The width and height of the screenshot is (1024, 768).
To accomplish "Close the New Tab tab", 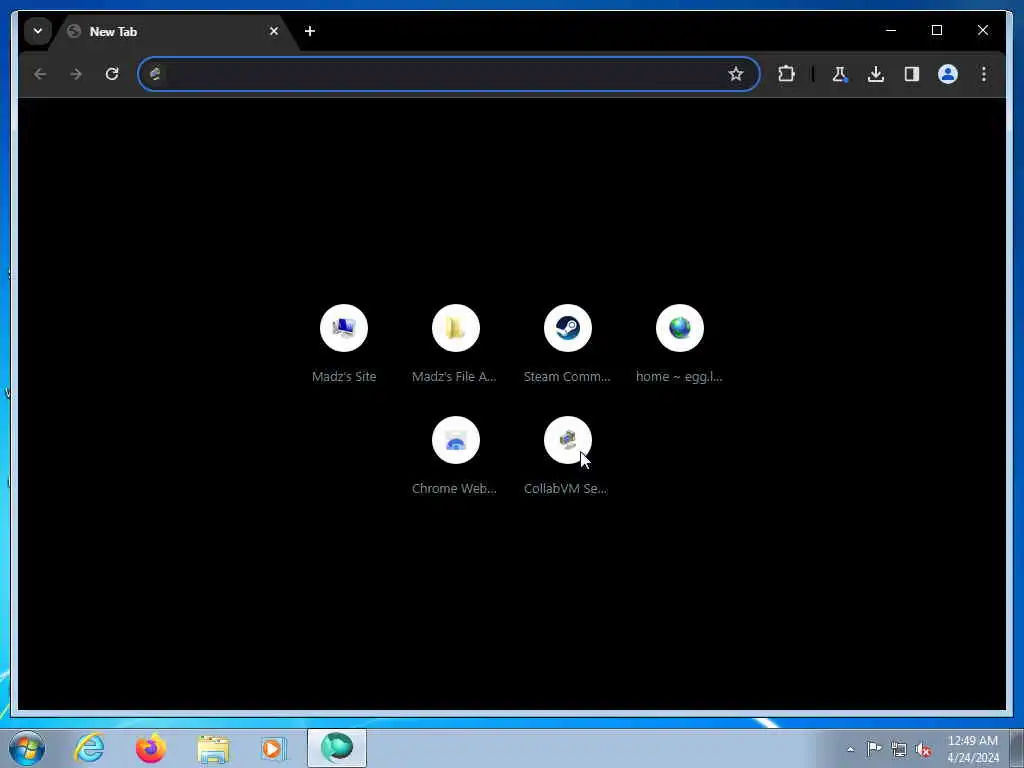I will click(x=274, y=31).
